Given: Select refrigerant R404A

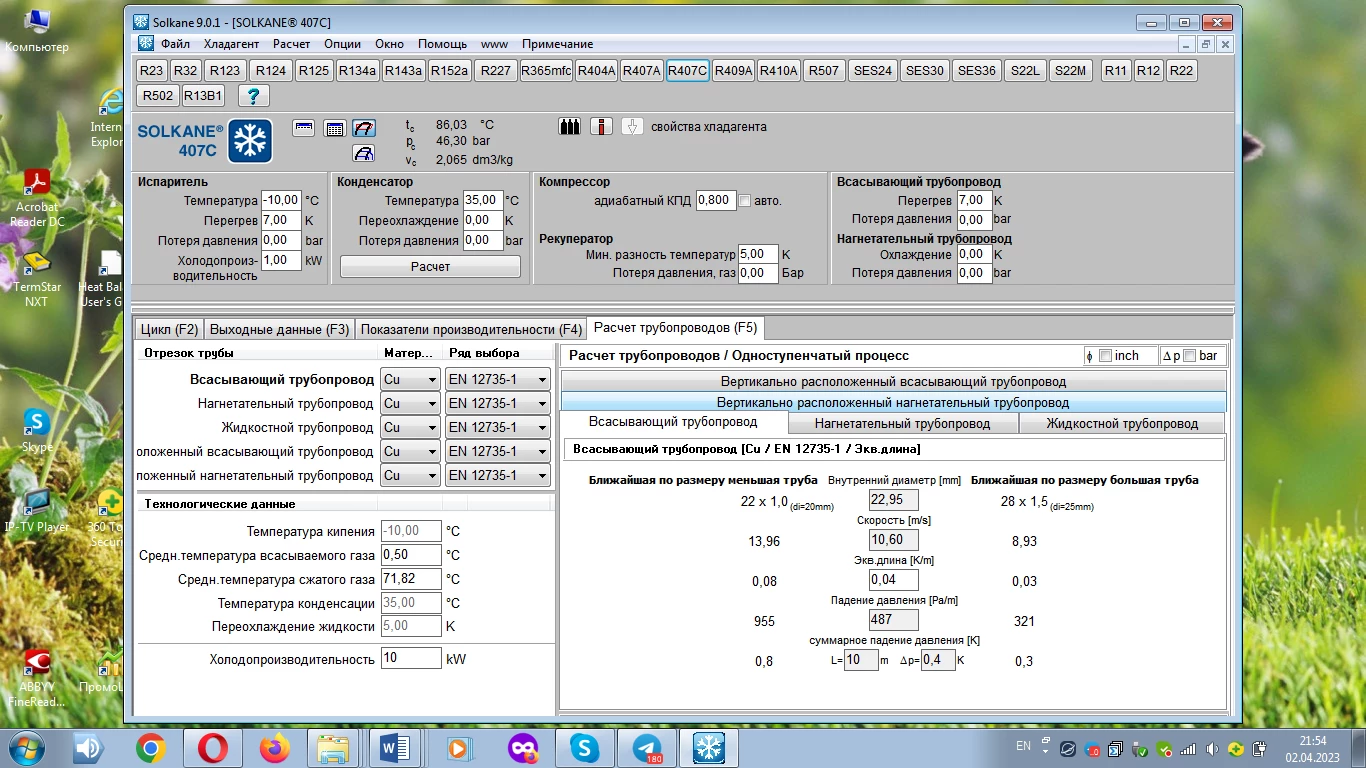Looking at the screenshot, I should pos(597,71).
